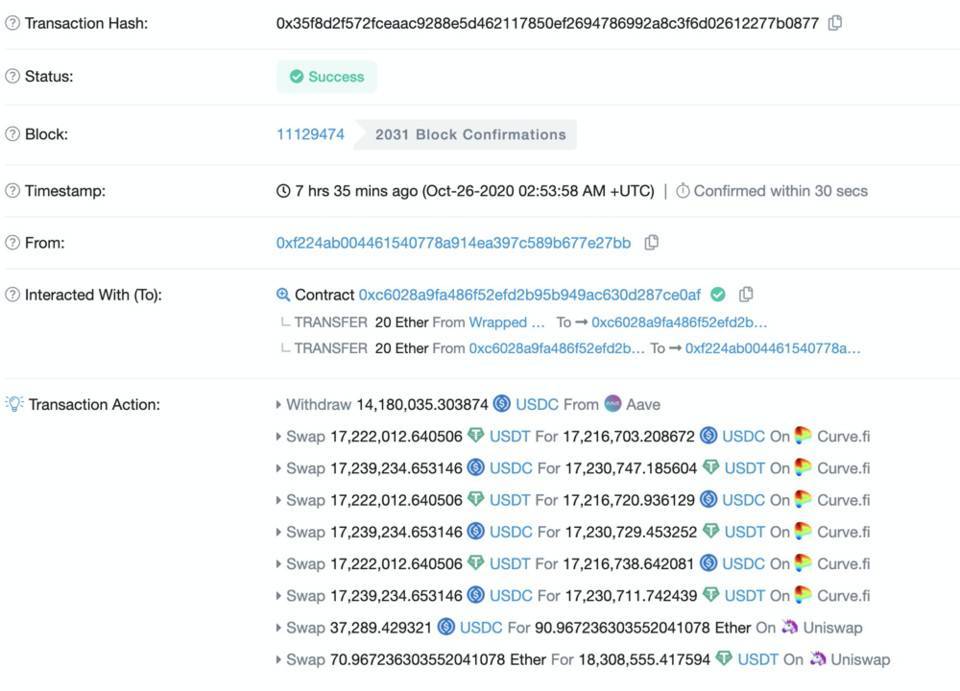Expand the swap yielding 17,216,720.936129 USDC

(279, 500)
